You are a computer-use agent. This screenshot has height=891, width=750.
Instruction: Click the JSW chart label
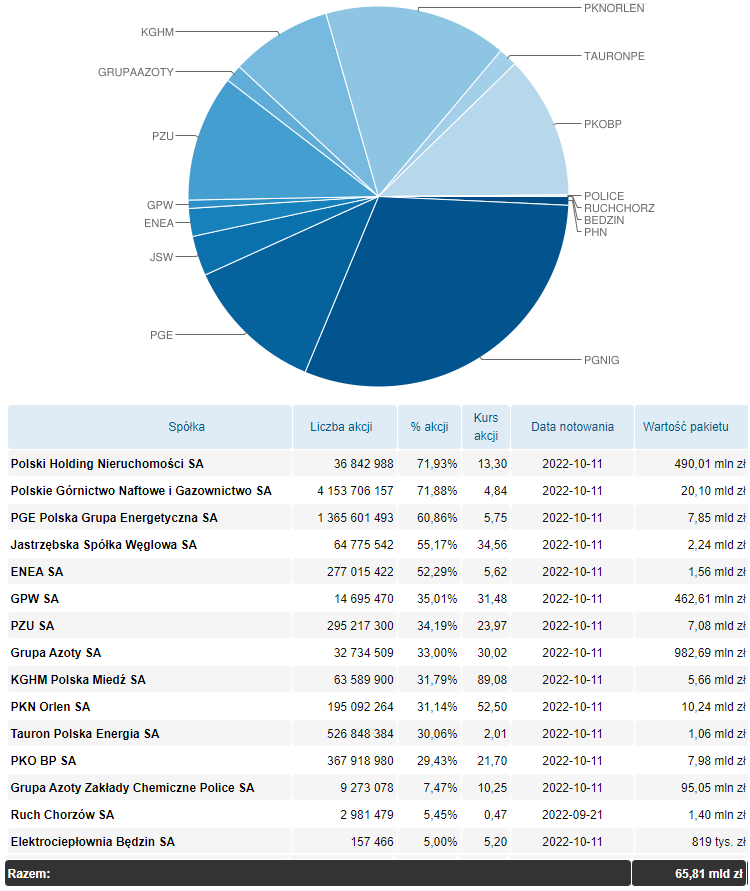[x=161, y=257]
